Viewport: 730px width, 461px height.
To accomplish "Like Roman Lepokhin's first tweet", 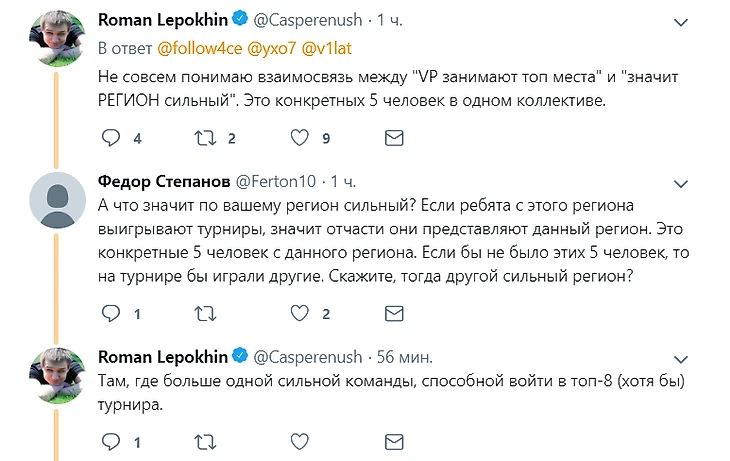I will coord(298,138).
